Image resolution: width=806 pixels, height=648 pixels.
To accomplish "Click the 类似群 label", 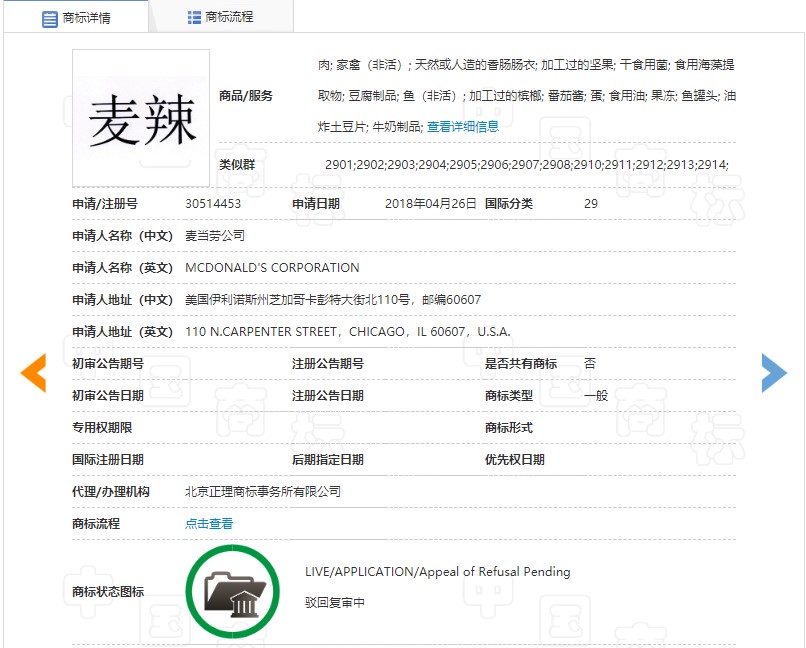I will 237,164.
